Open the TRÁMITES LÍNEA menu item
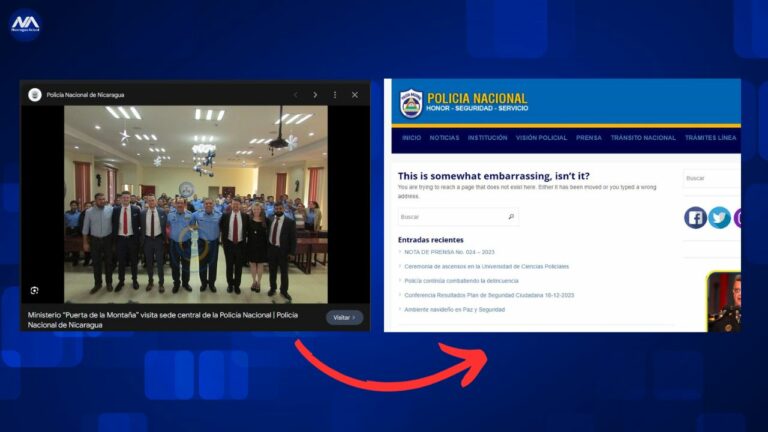 click(x=710, y=138)
